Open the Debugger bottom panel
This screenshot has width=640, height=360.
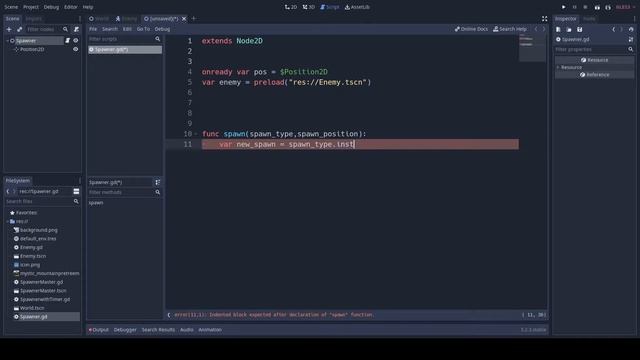[125, 330]
